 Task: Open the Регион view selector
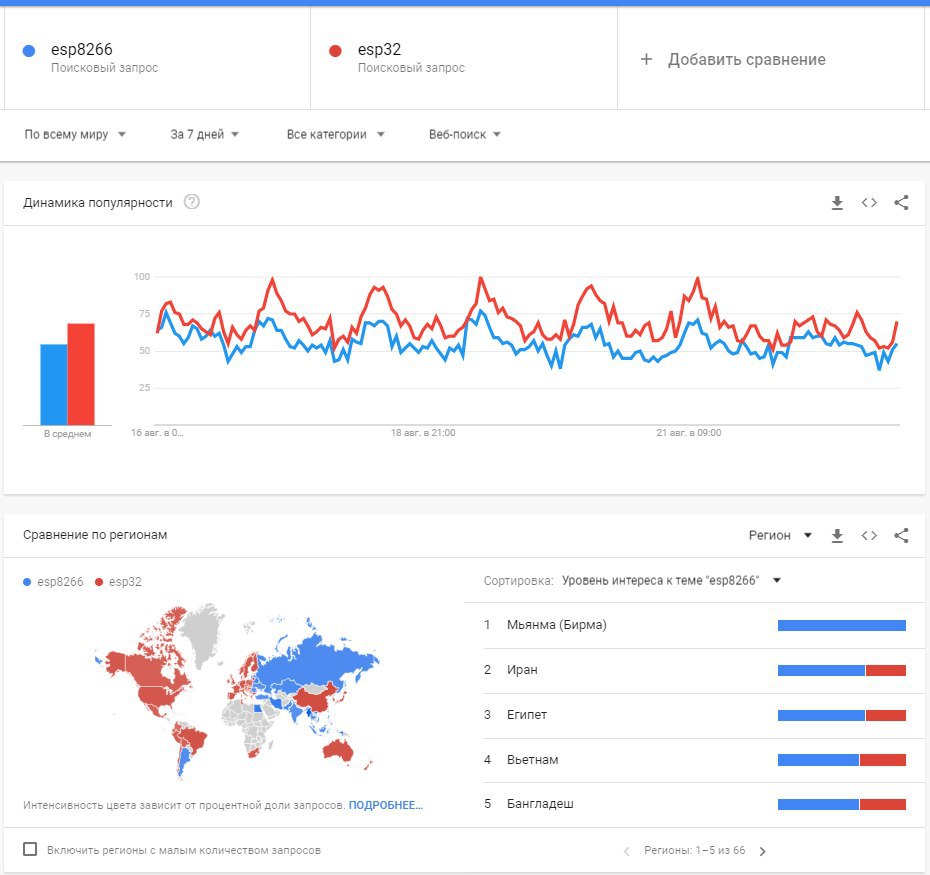(780, 536)
